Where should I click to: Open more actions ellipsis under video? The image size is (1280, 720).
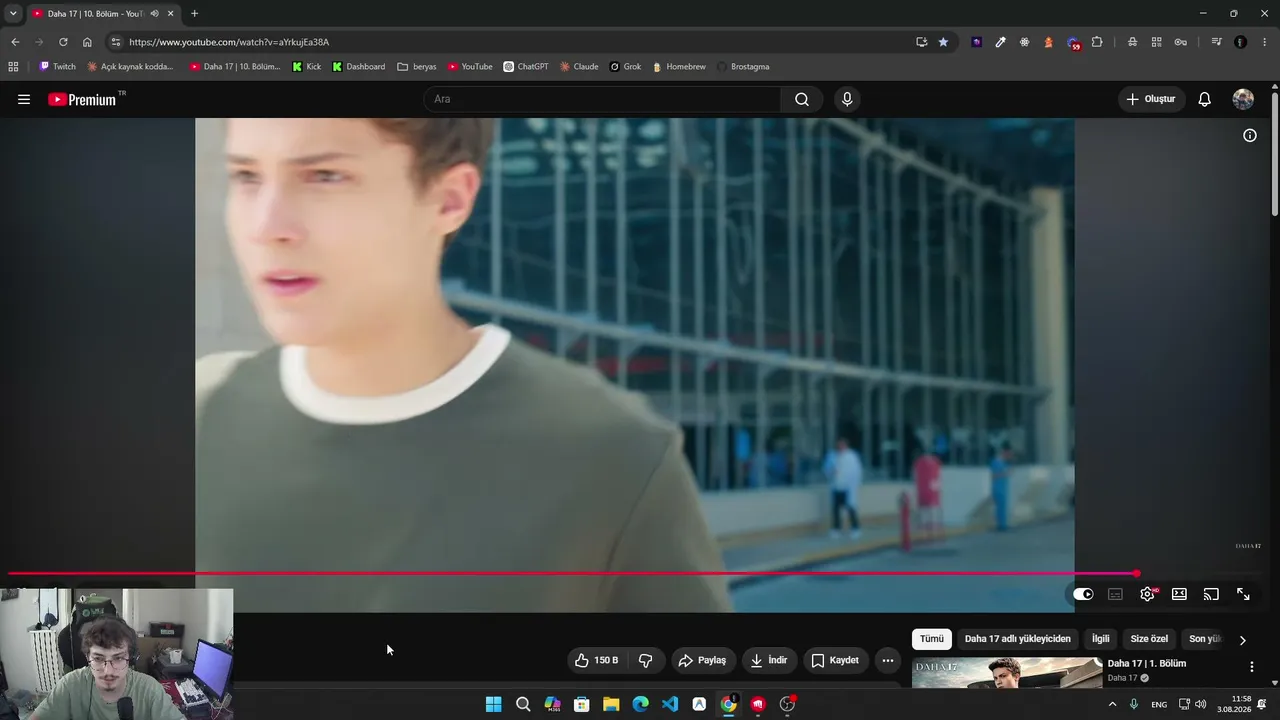[x=887, y=660]
